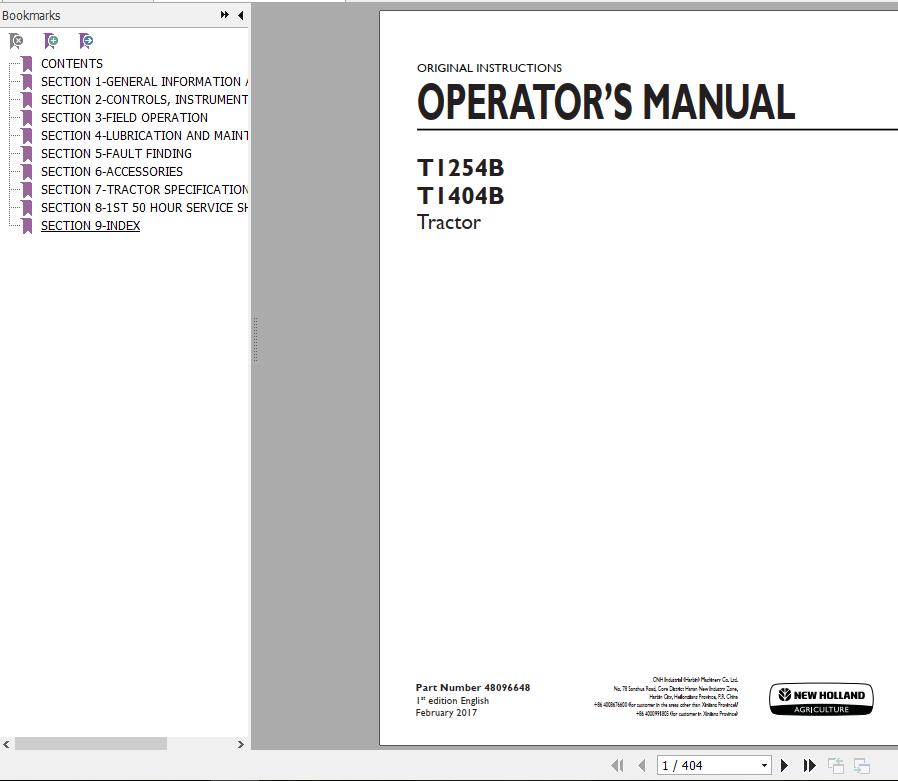Click the February 2017 date text
The image size is (898, 781).
click(x=446, y=713)
